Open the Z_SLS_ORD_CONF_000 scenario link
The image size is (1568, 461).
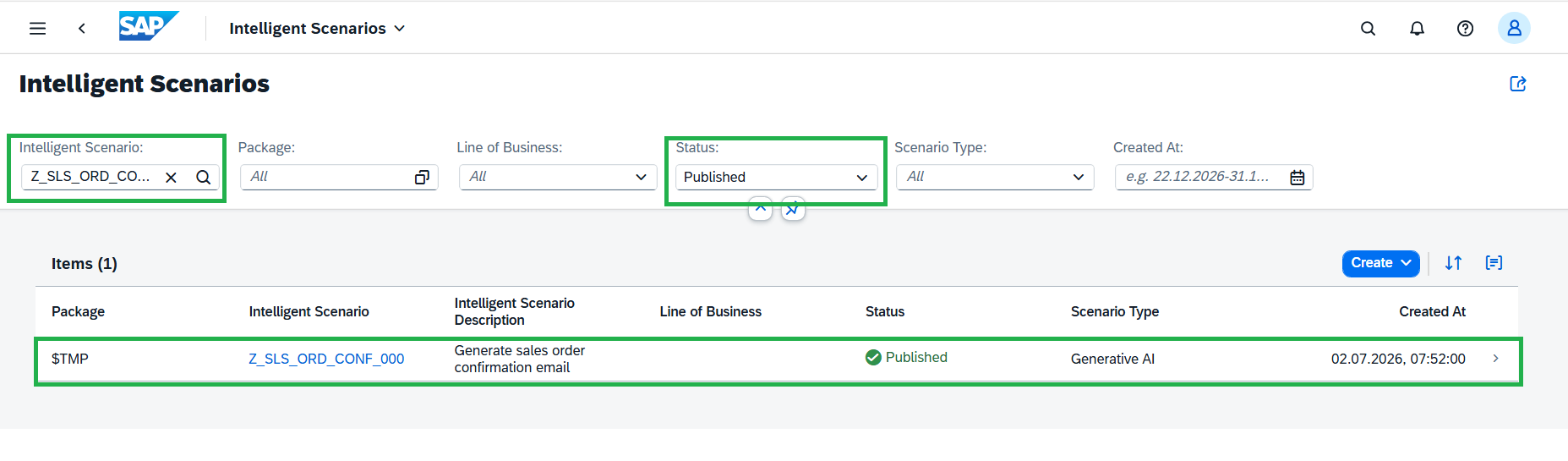pos(326,359)
